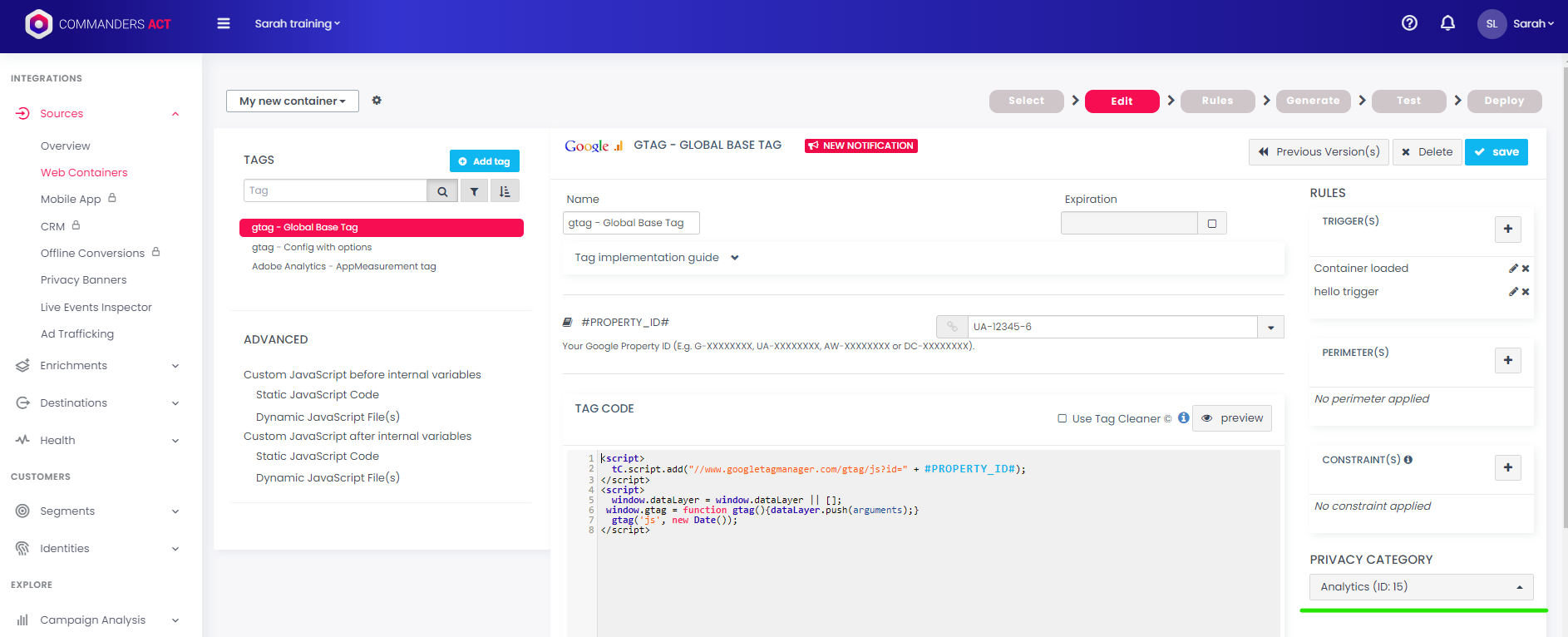
Task: Toggle the Expiration checkbox
Action: (x=1212, y=224)
